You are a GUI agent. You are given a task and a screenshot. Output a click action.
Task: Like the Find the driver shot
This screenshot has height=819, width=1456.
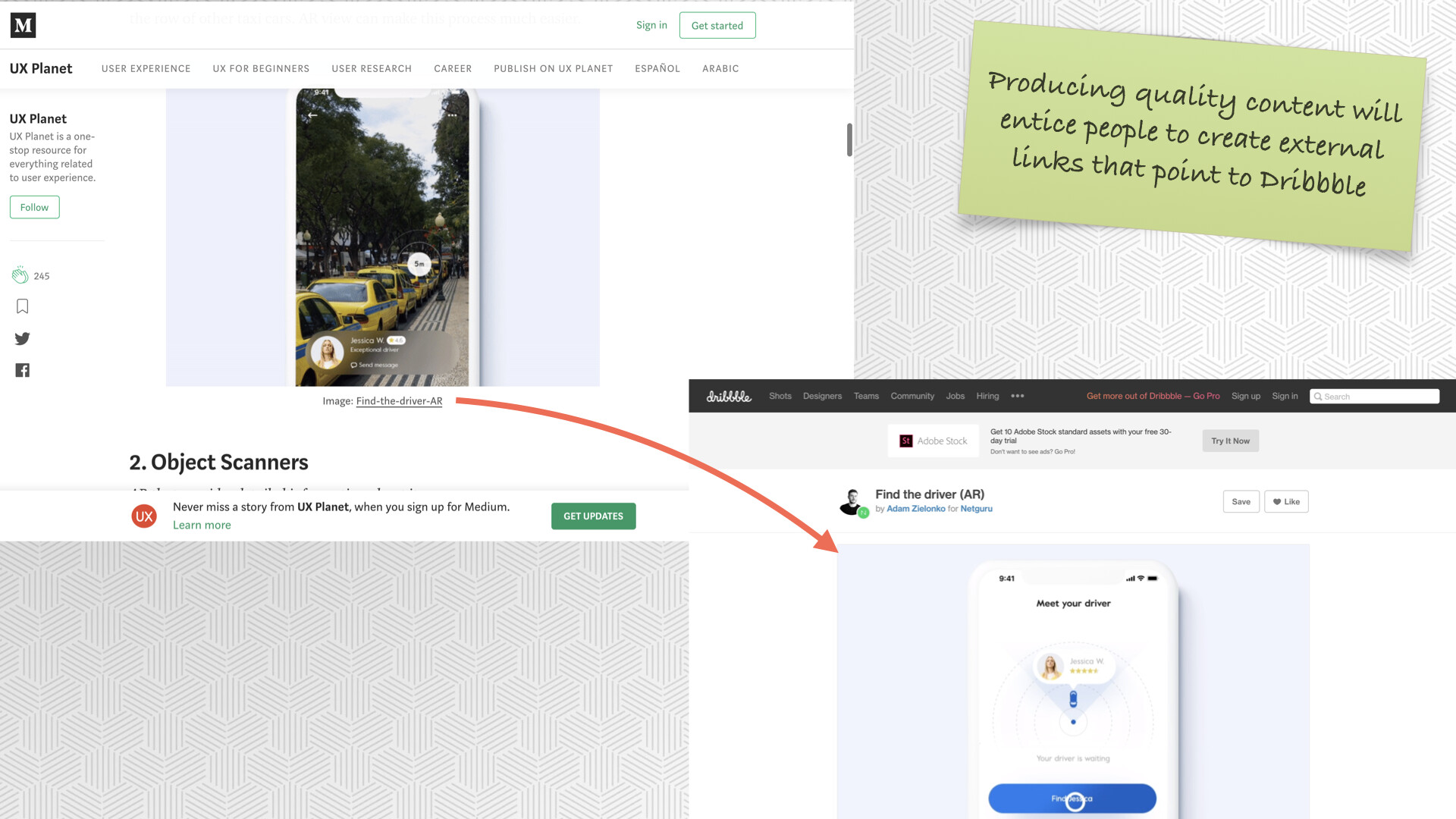(x=1285, y=501)
